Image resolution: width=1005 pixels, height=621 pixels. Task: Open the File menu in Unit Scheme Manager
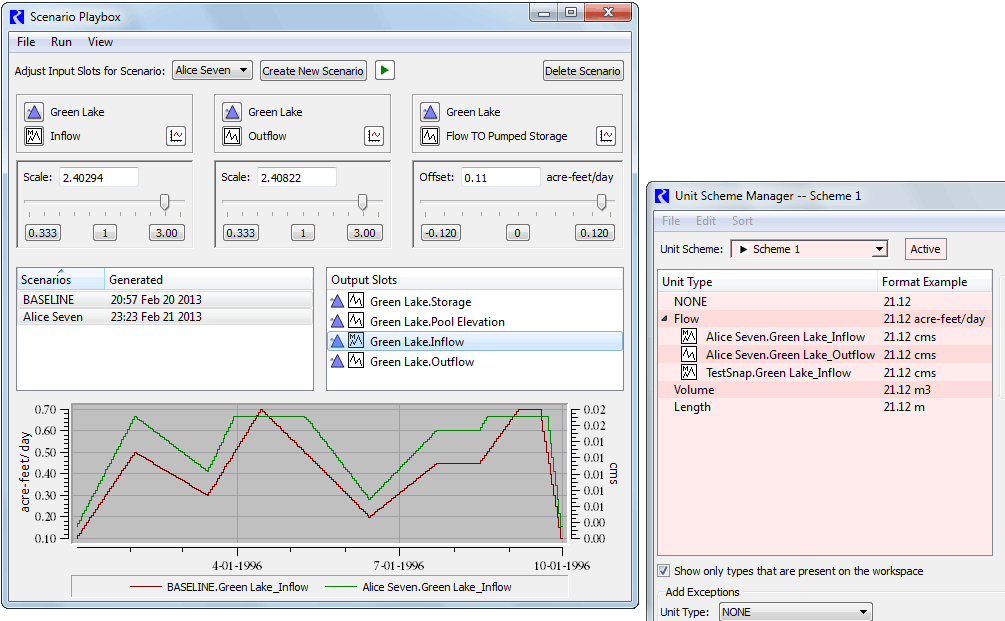(x=671, y=220)
